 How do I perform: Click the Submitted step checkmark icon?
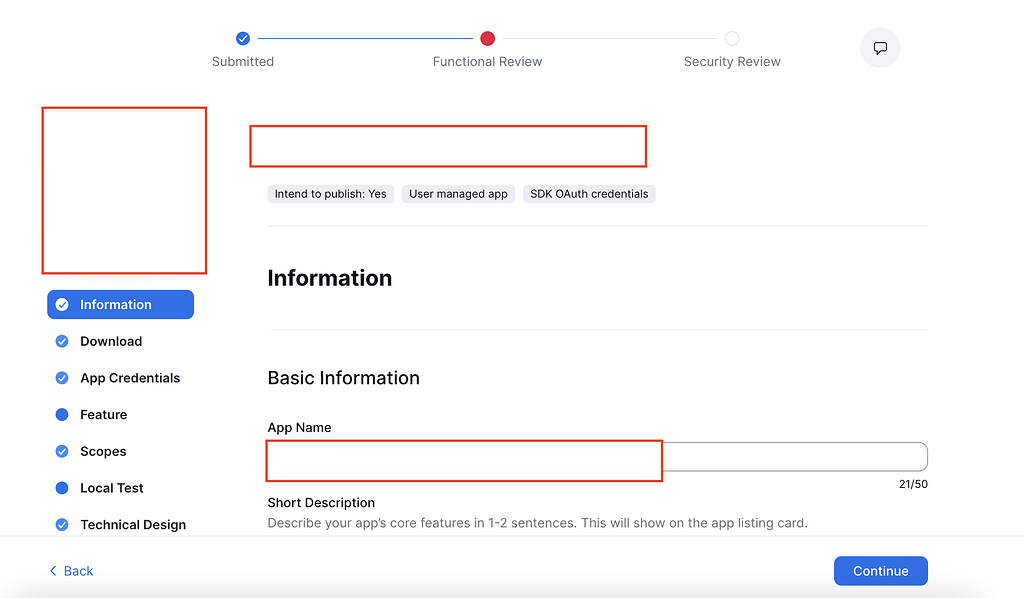(x=243, y=38)
